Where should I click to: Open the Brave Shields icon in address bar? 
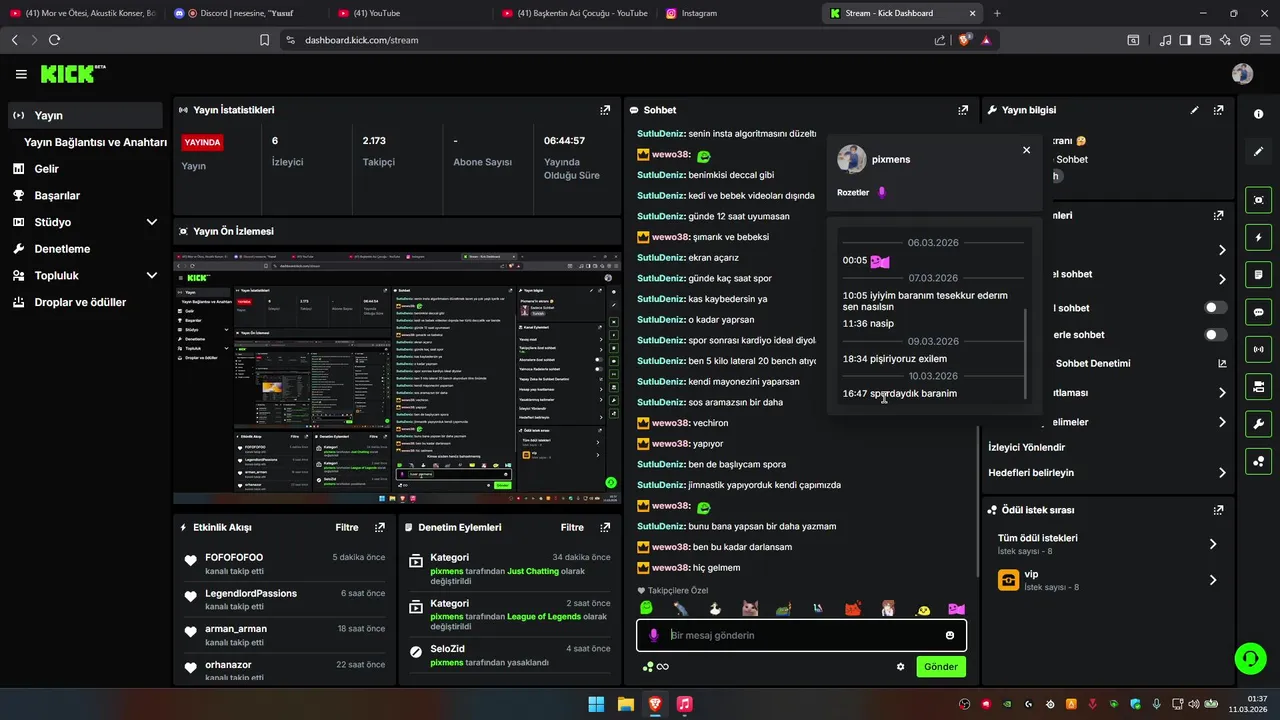[964, 40]
